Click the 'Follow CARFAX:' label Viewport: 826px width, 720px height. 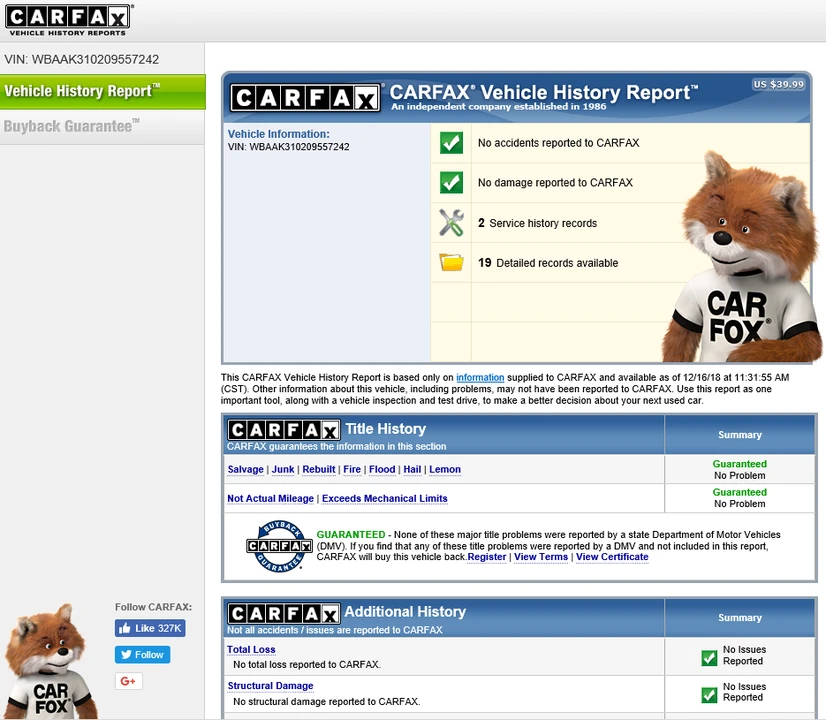pyautogui.click(x=153, y=607)
